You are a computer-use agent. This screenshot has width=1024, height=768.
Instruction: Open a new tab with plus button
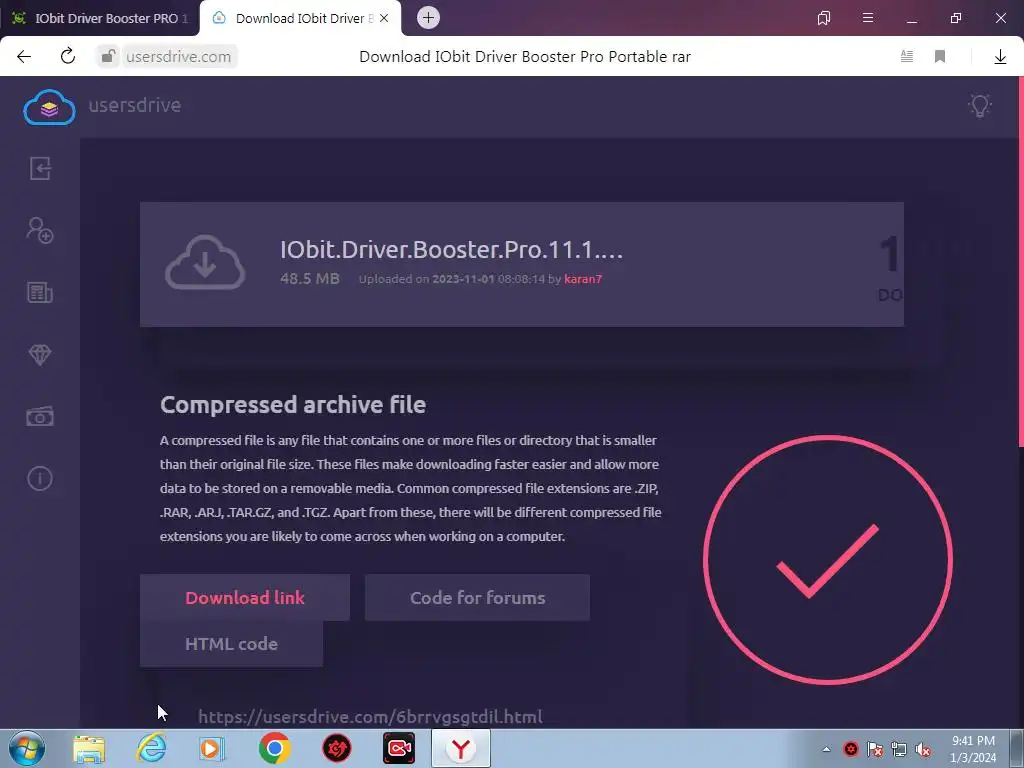428,18
